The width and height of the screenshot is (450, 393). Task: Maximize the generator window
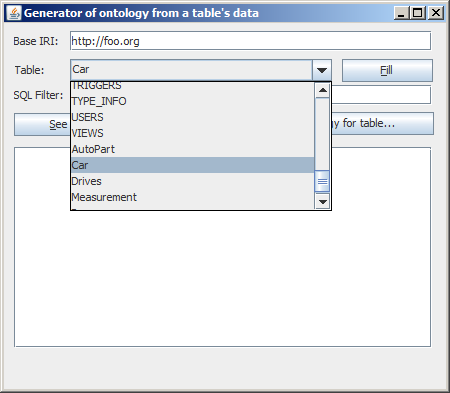tap(417, 13)
